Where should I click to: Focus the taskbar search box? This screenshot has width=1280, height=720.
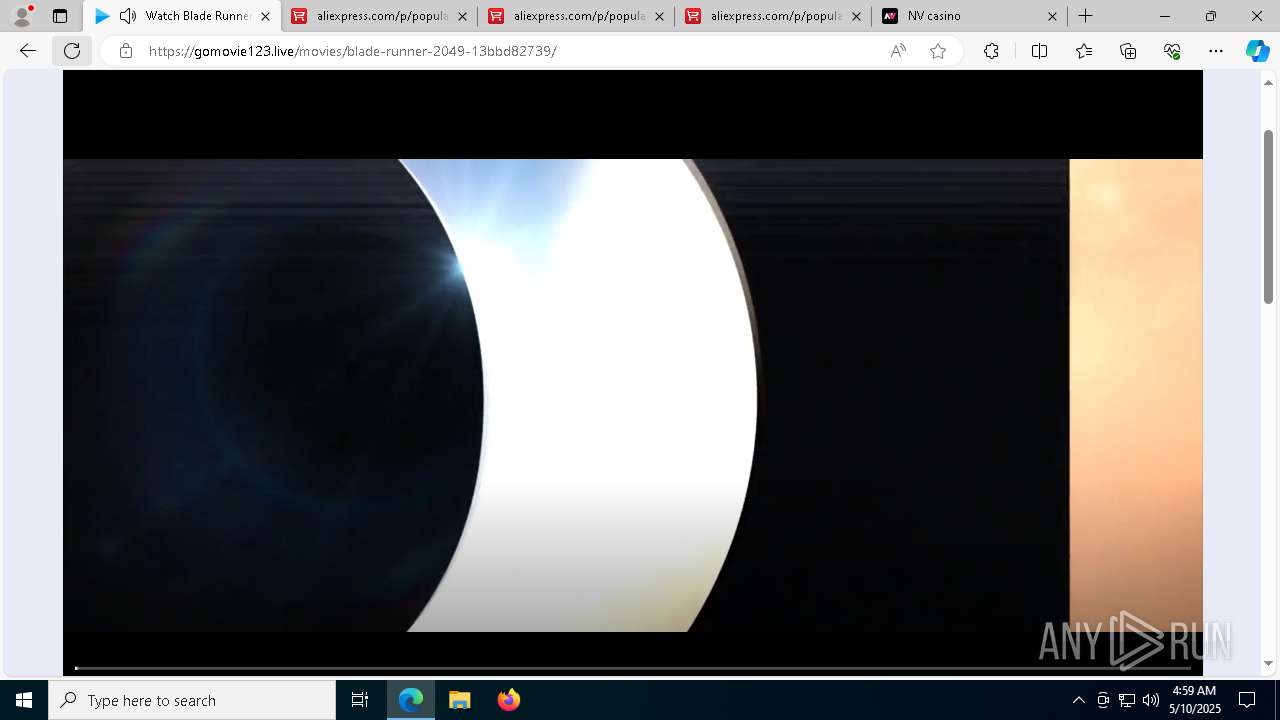point(192,700)
